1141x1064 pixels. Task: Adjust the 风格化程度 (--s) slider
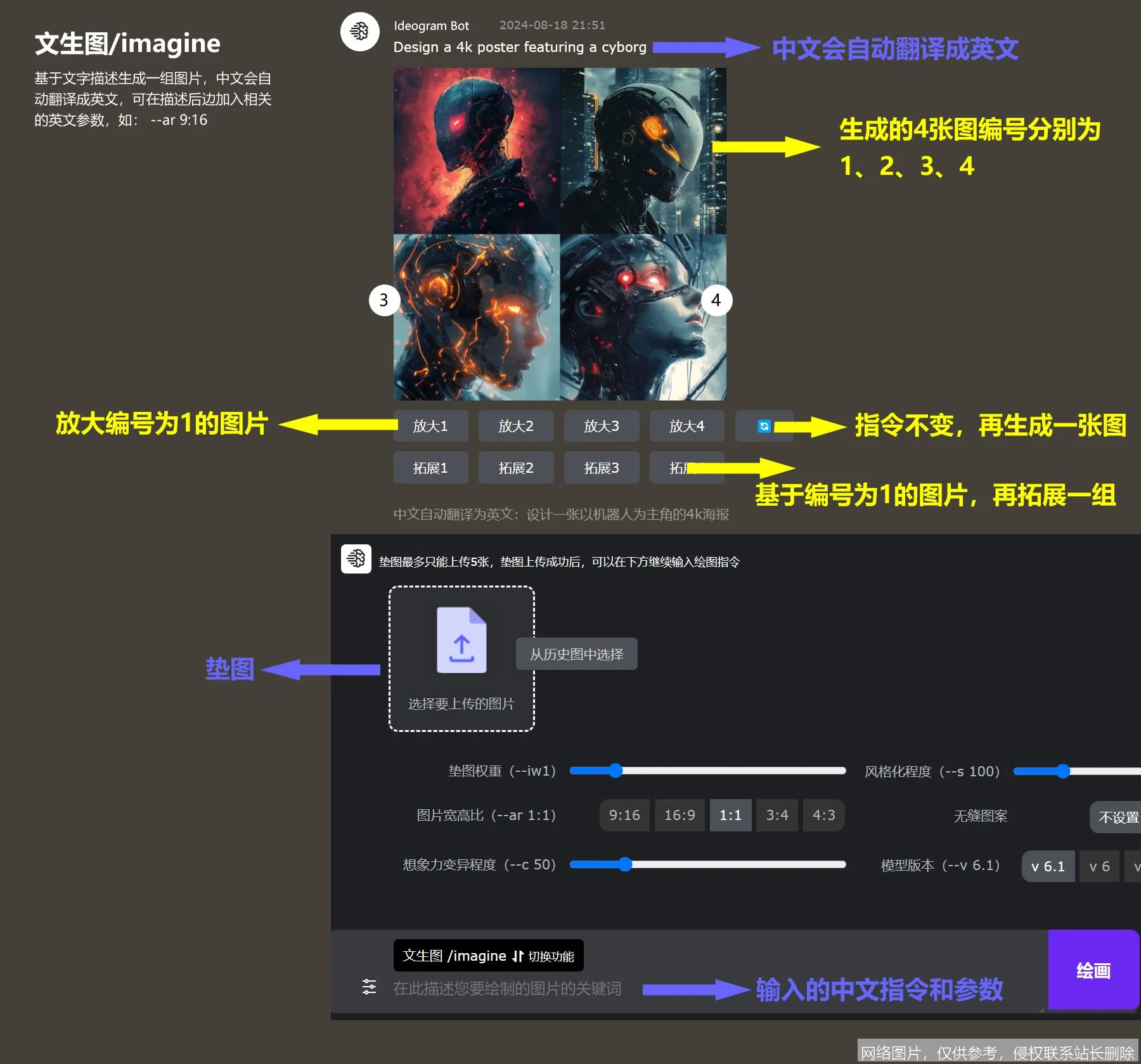pos(1077,771)
